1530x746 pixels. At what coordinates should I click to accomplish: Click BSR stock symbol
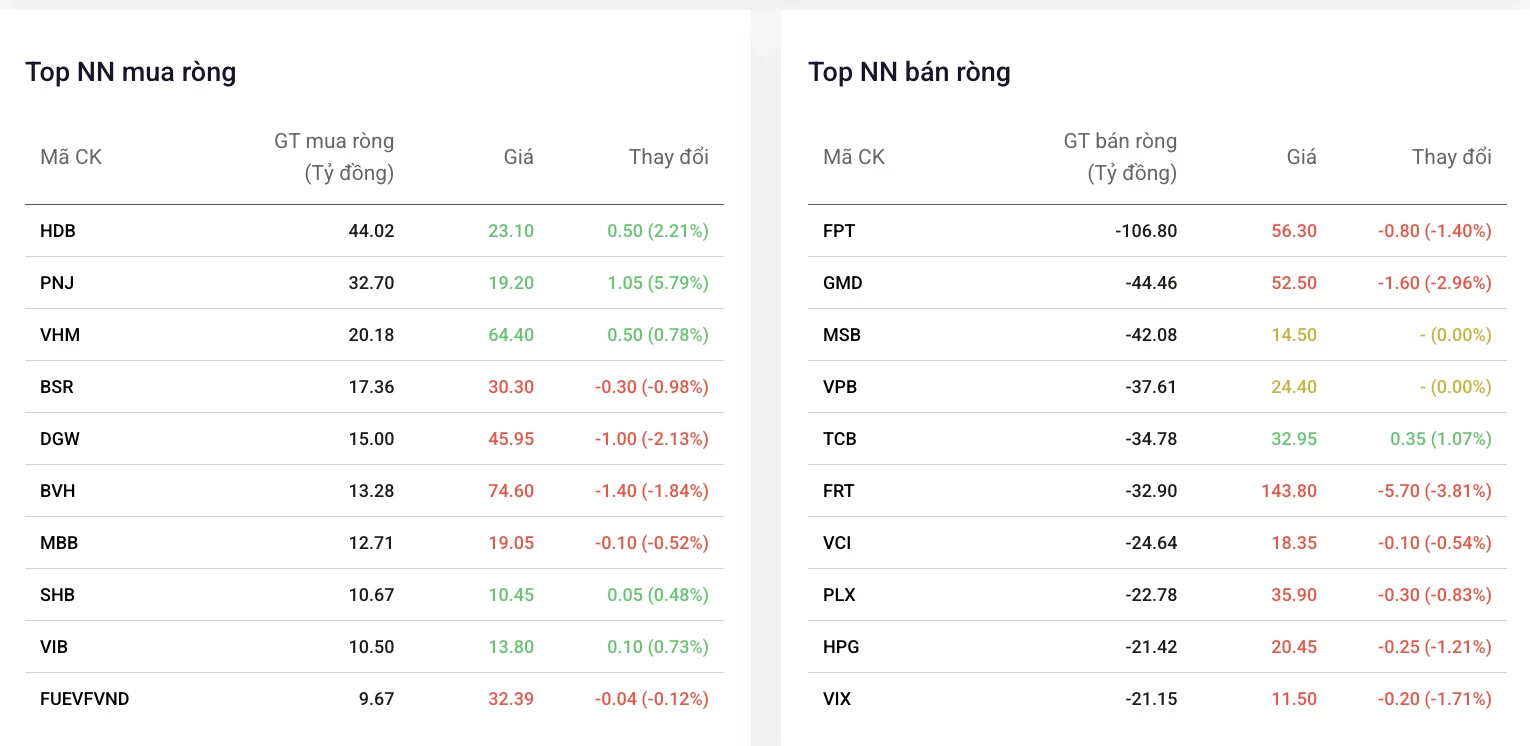coord(57,387)
